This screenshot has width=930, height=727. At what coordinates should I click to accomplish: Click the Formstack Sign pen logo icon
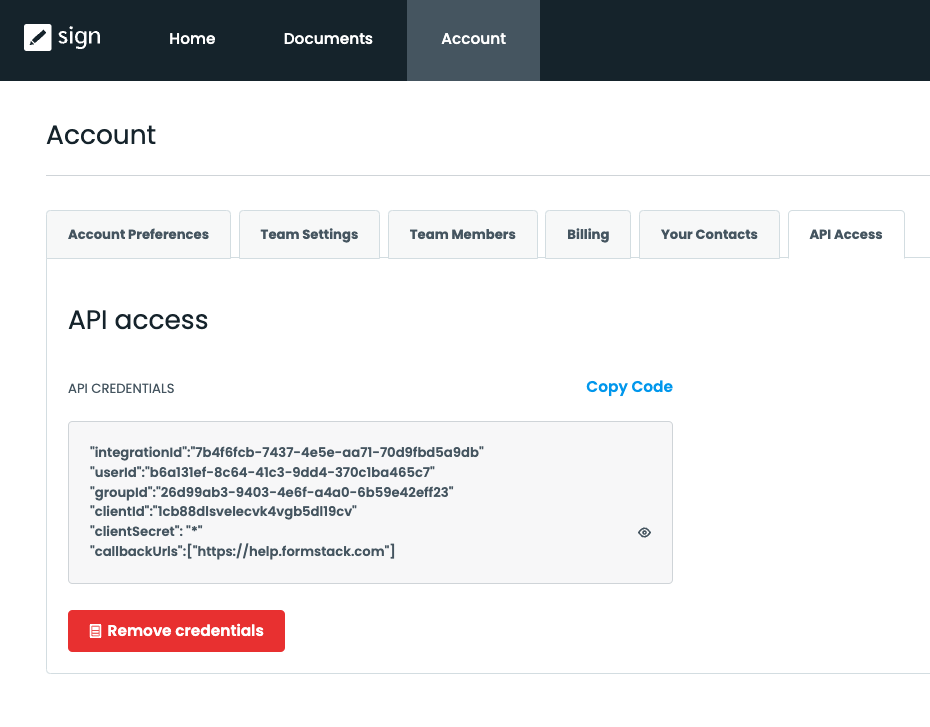[38, 38]
